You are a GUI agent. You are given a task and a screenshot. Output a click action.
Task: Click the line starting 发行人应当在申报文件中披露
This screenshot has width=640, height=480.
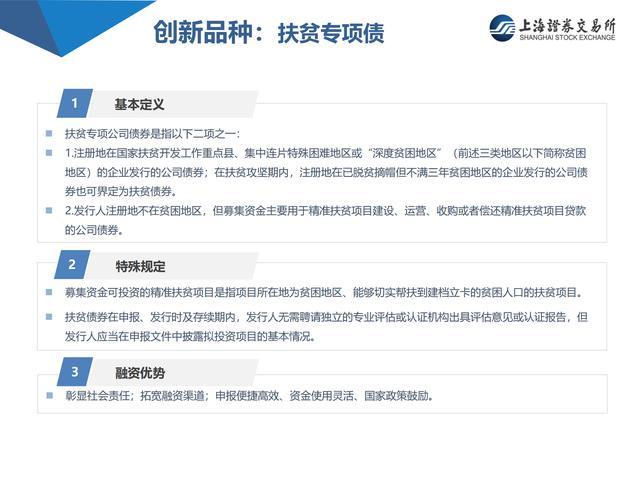[190, 336]
